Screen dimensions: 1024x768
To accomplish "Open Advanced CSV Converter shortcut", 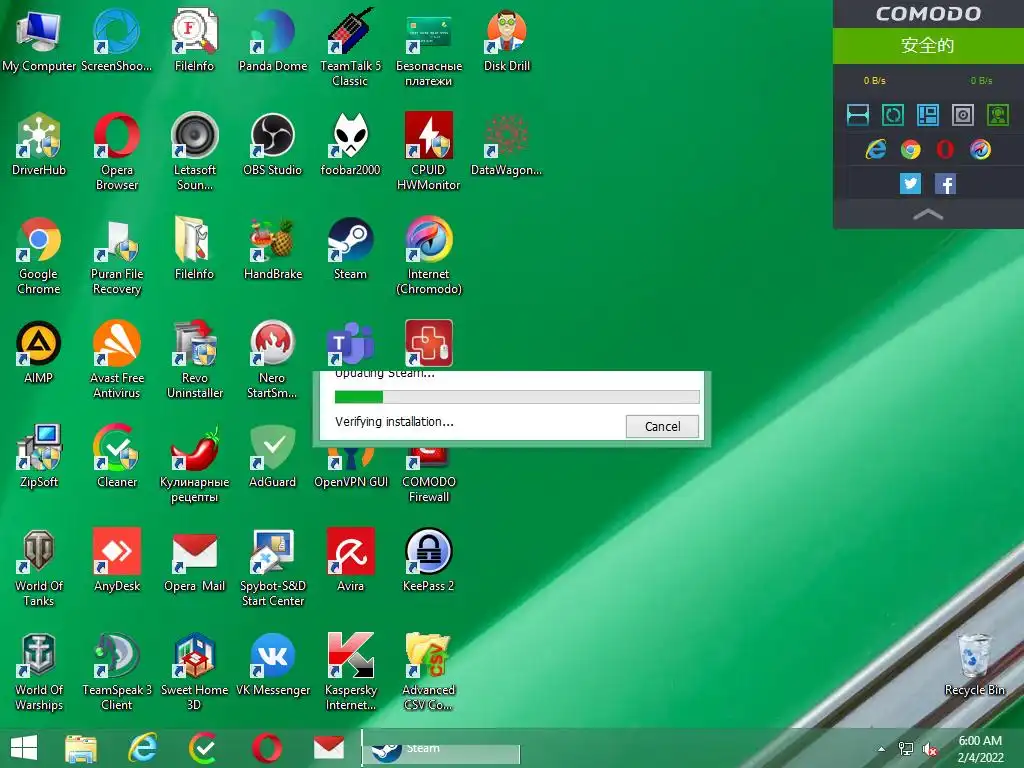I will [x=428, y=671].
